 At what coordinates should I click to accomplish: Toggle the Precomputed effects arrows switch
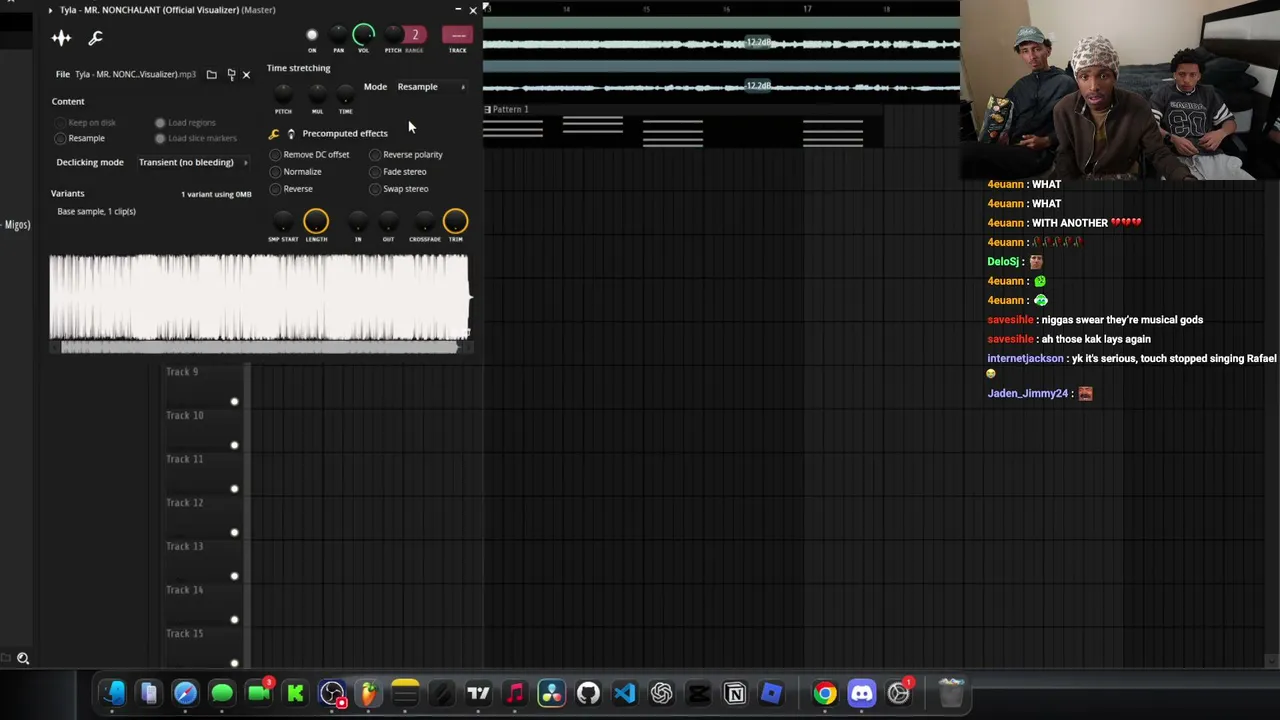(291, 134)
